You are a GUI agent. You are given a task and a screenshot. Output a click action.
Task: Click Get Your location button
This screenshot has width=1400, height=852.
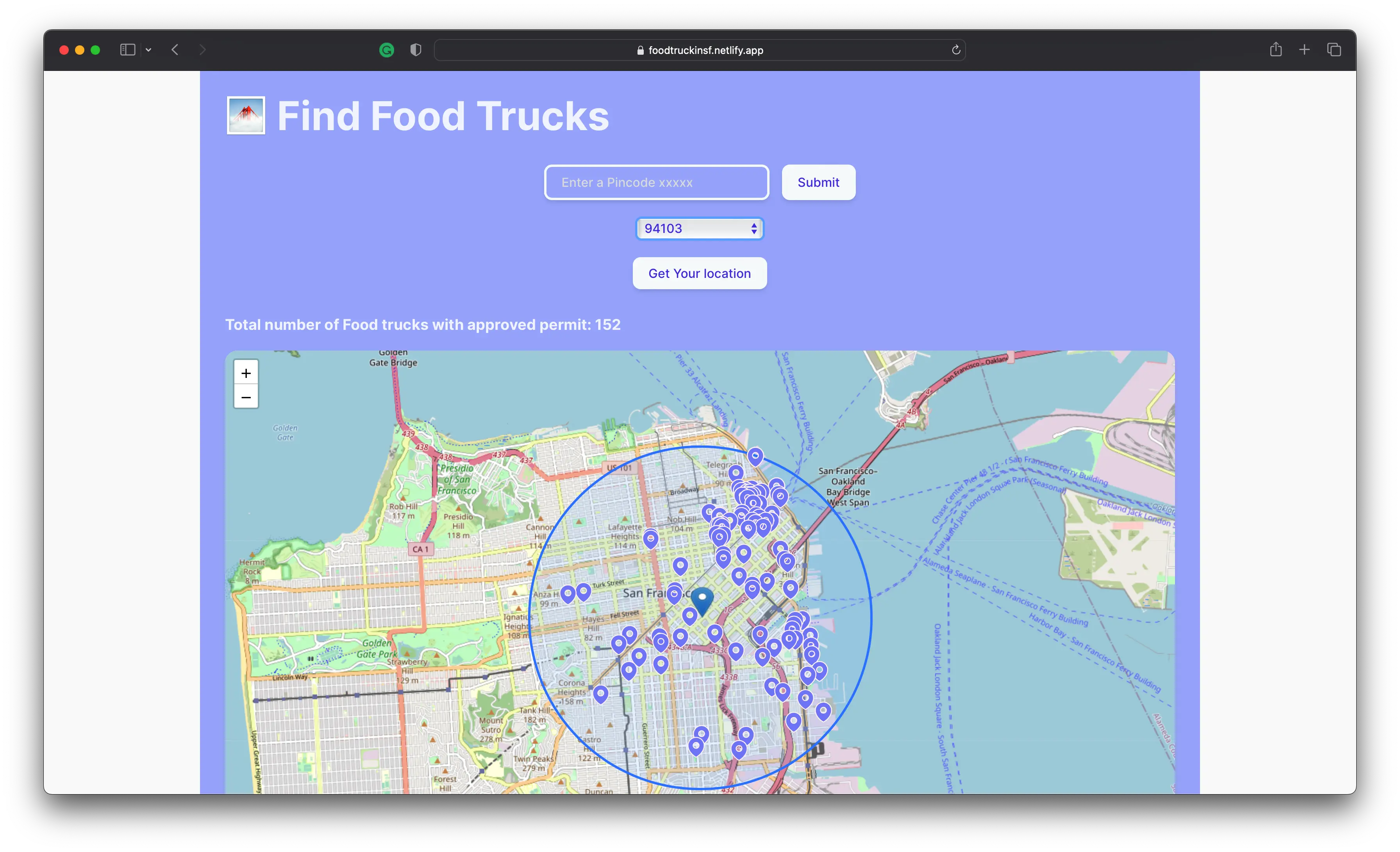tap(700, 274)
